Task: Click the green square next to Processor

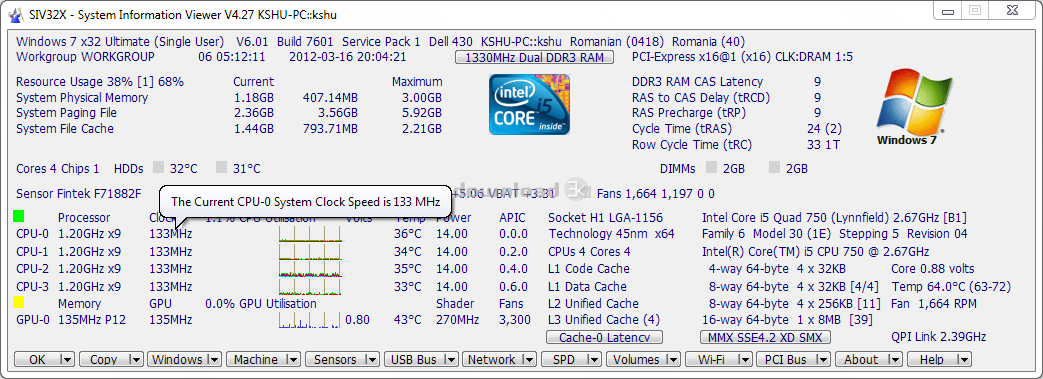Action: click(19, 216)
